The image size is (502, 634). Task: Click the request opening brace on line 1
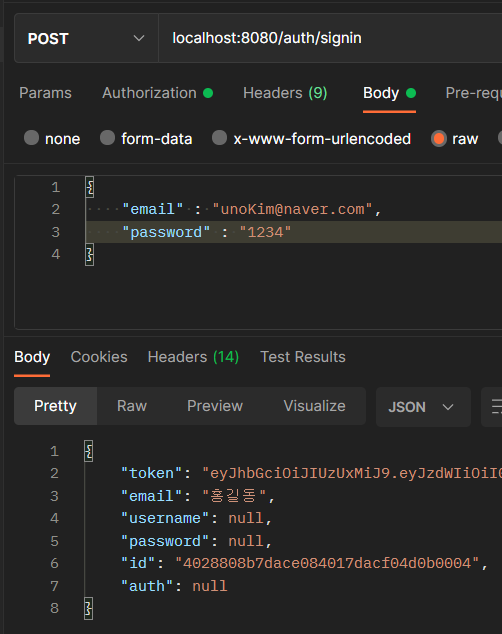pos(90,187)
